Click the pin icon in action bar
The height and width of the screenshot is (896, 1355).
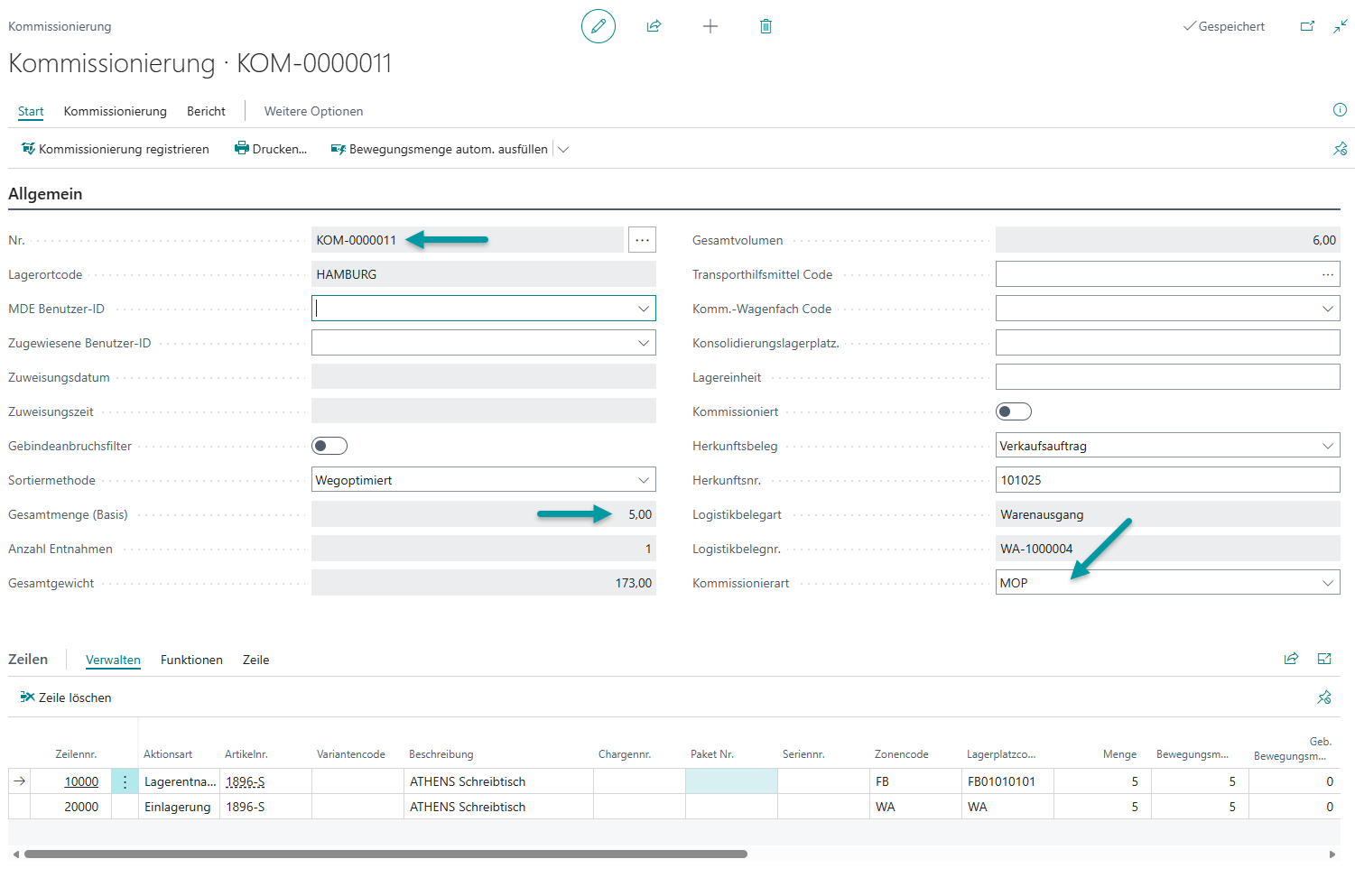pyautogui.click(x=1340, y=149)
